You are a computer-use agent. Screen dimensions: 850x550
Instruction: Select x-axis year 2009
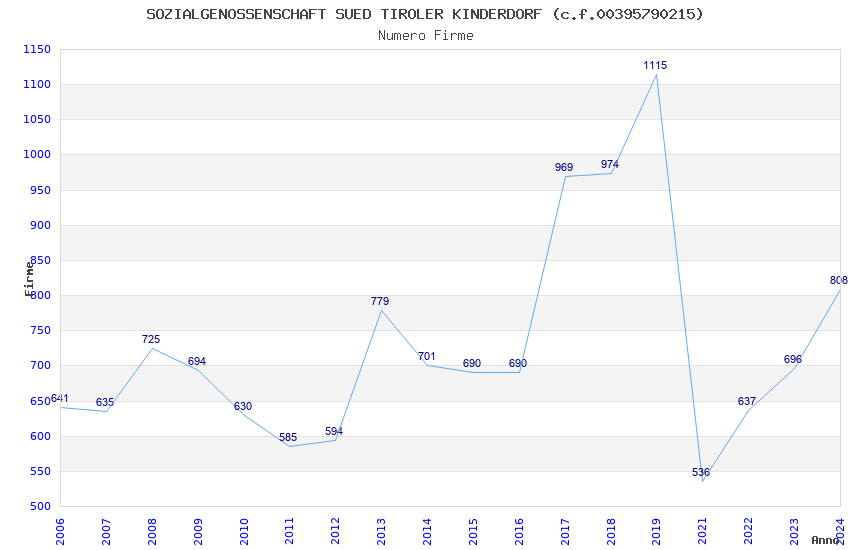198,532
